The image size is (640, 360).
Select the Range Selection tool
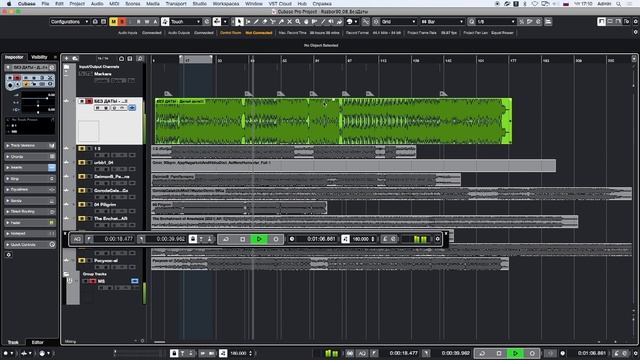pos(248,22)
